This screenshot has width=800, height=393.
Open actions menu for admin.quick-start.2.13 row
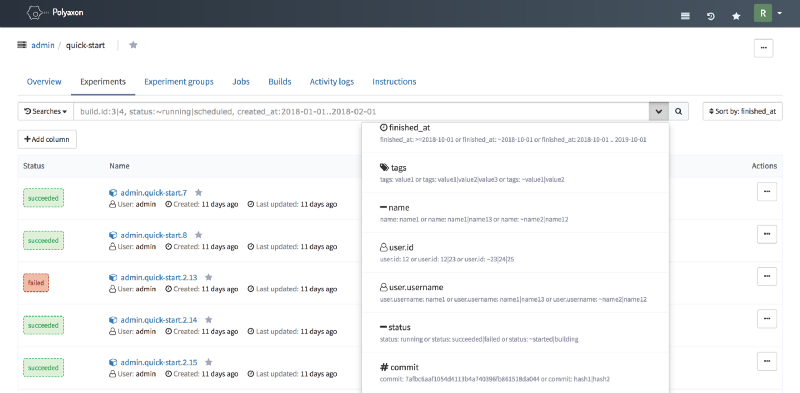pyautogui.click(x=767, y=276)
